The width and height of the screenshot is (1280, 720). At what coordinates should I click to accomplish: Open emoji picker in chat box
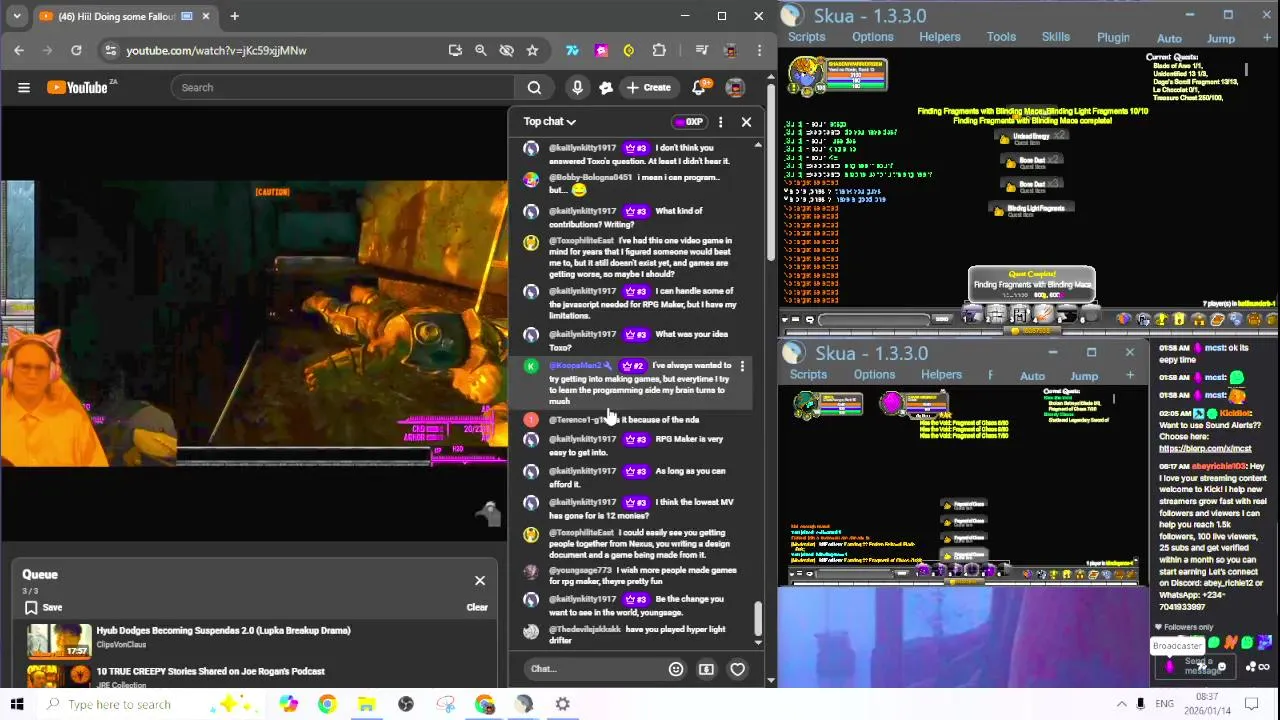[676, 669]
